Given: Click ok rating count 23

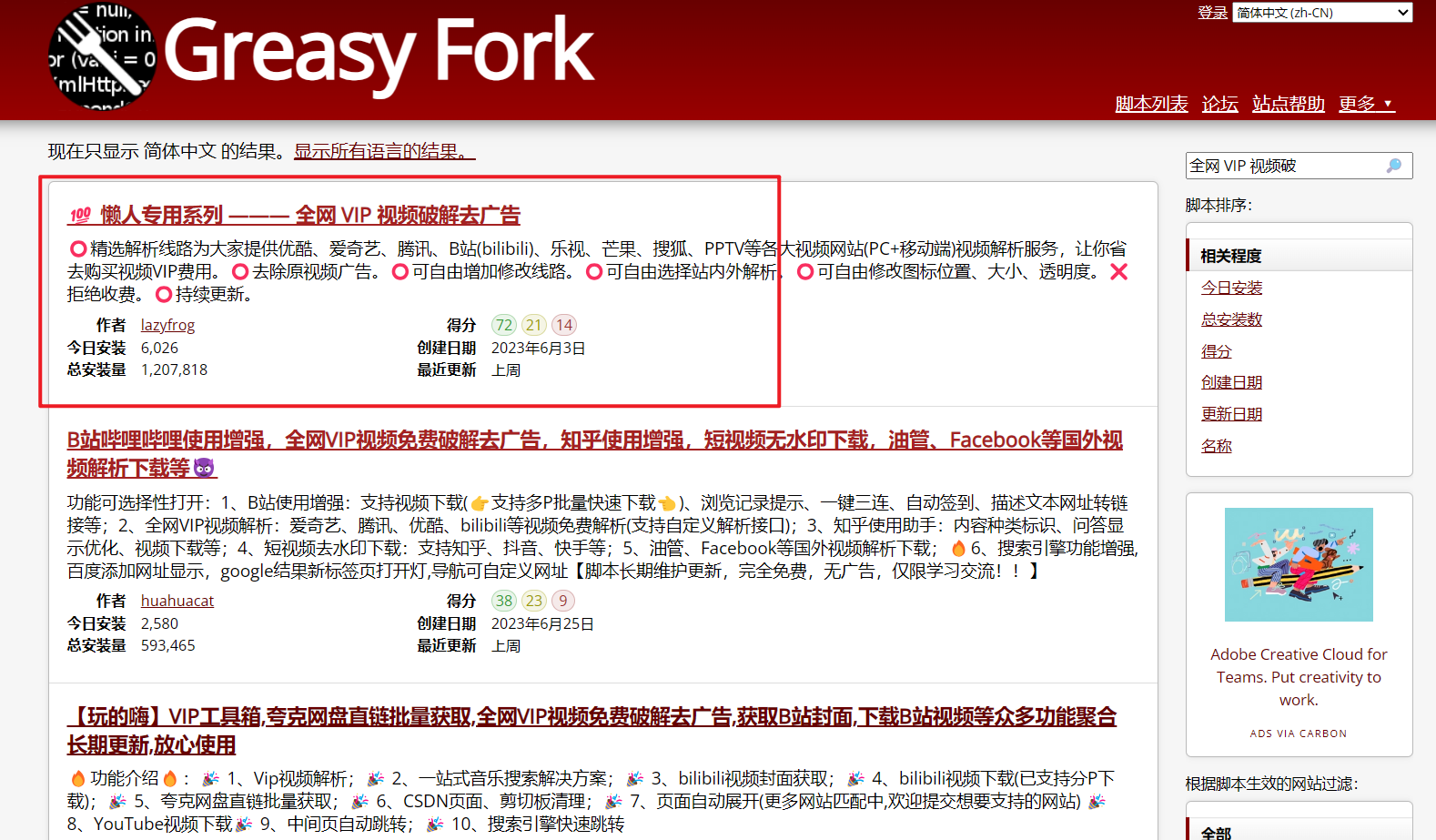Looking at the screenshot, I should 534,601.
